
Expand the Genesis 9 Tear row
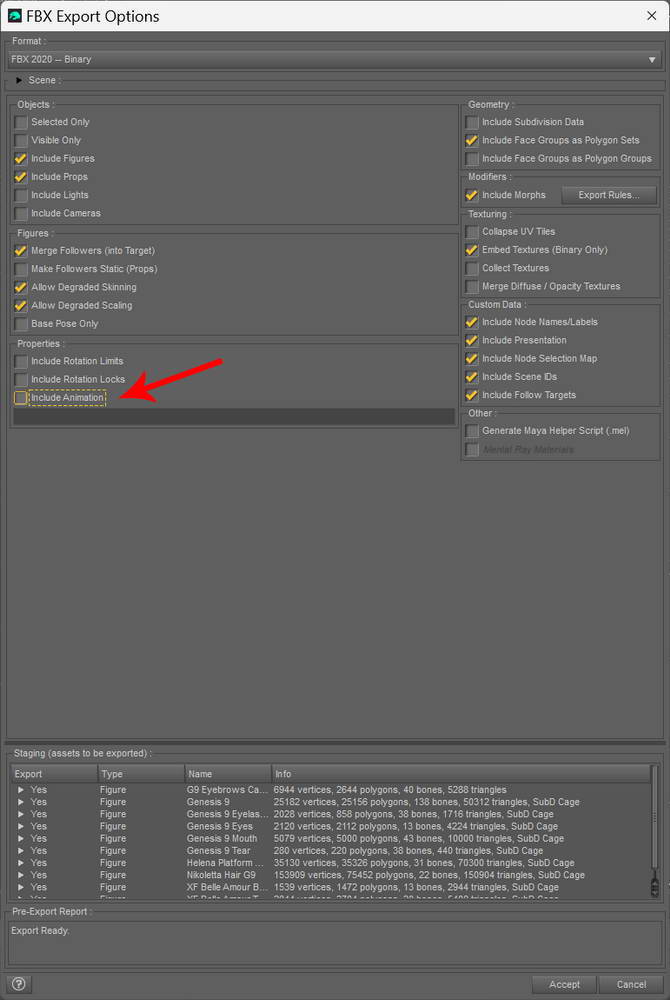click(21, 850)
